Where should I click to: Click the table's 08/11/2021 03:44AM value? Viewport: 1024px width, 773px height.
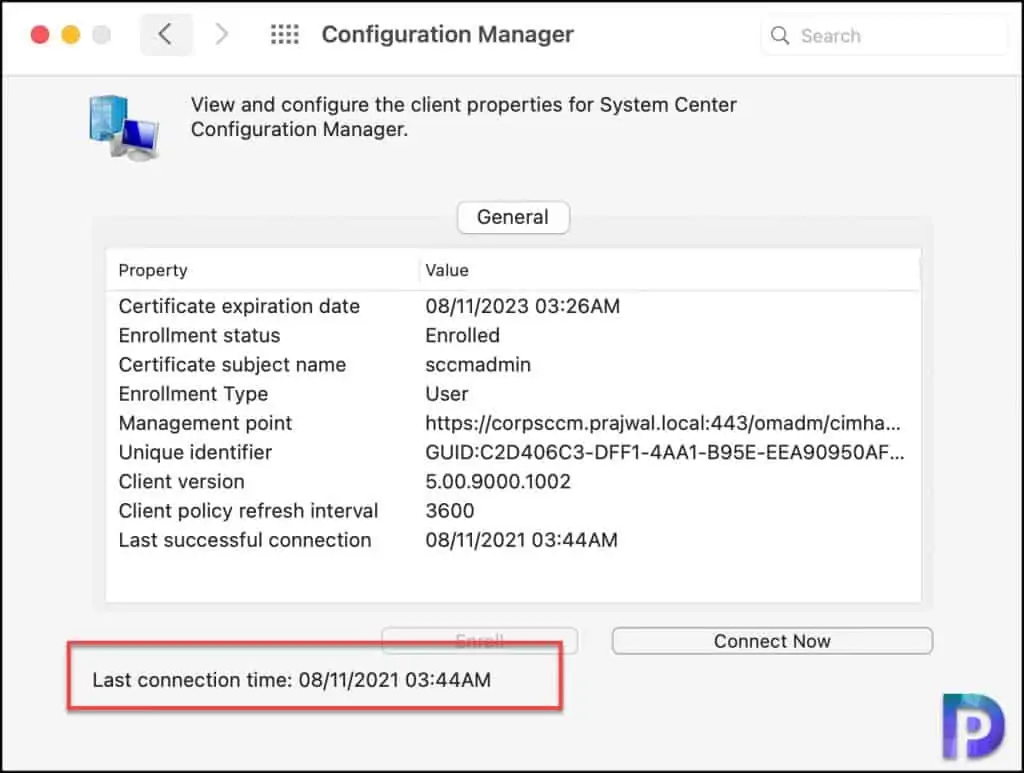[x=521, y=540]
